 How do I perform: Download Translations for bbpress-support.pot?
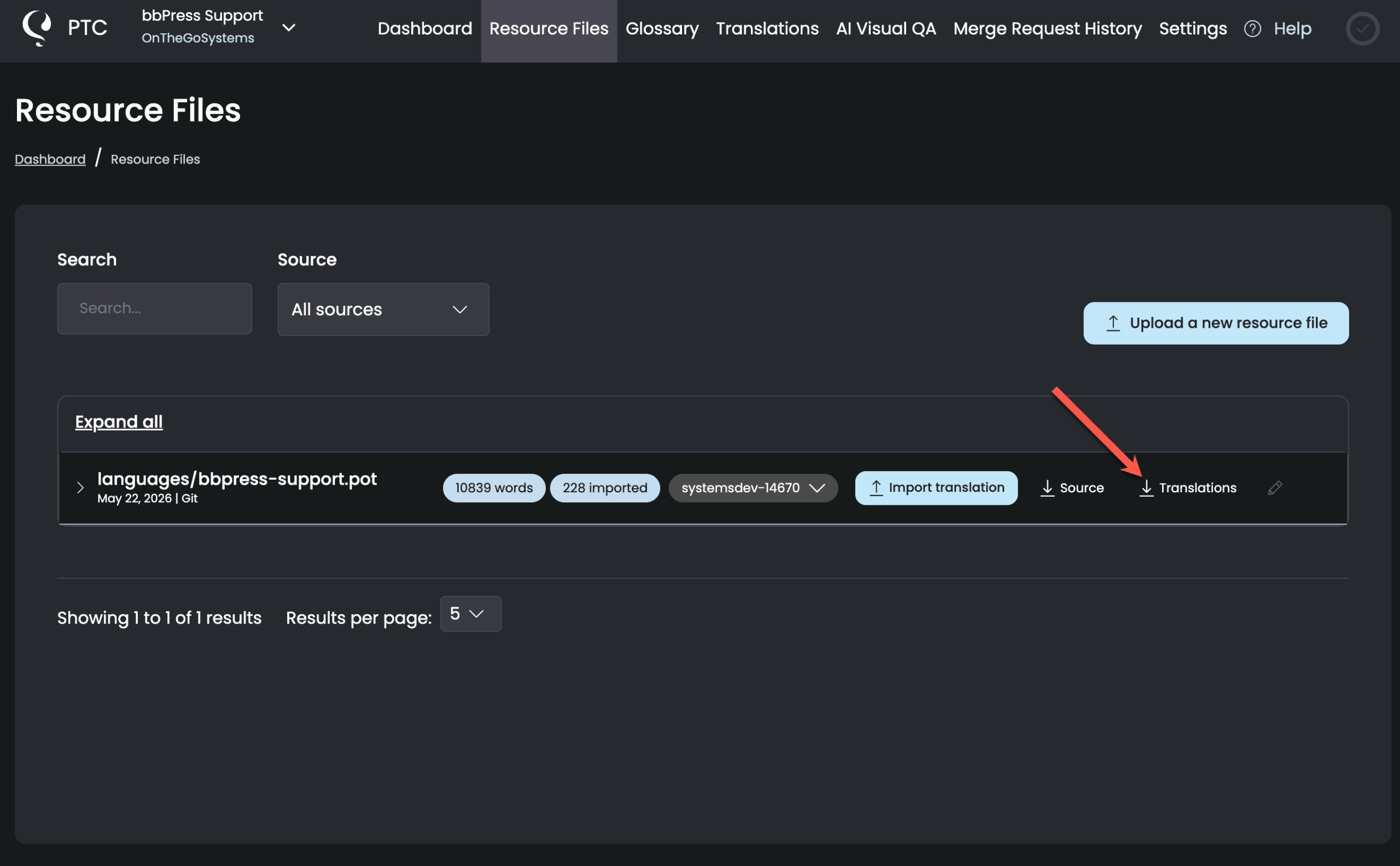tap(1188, 487)
